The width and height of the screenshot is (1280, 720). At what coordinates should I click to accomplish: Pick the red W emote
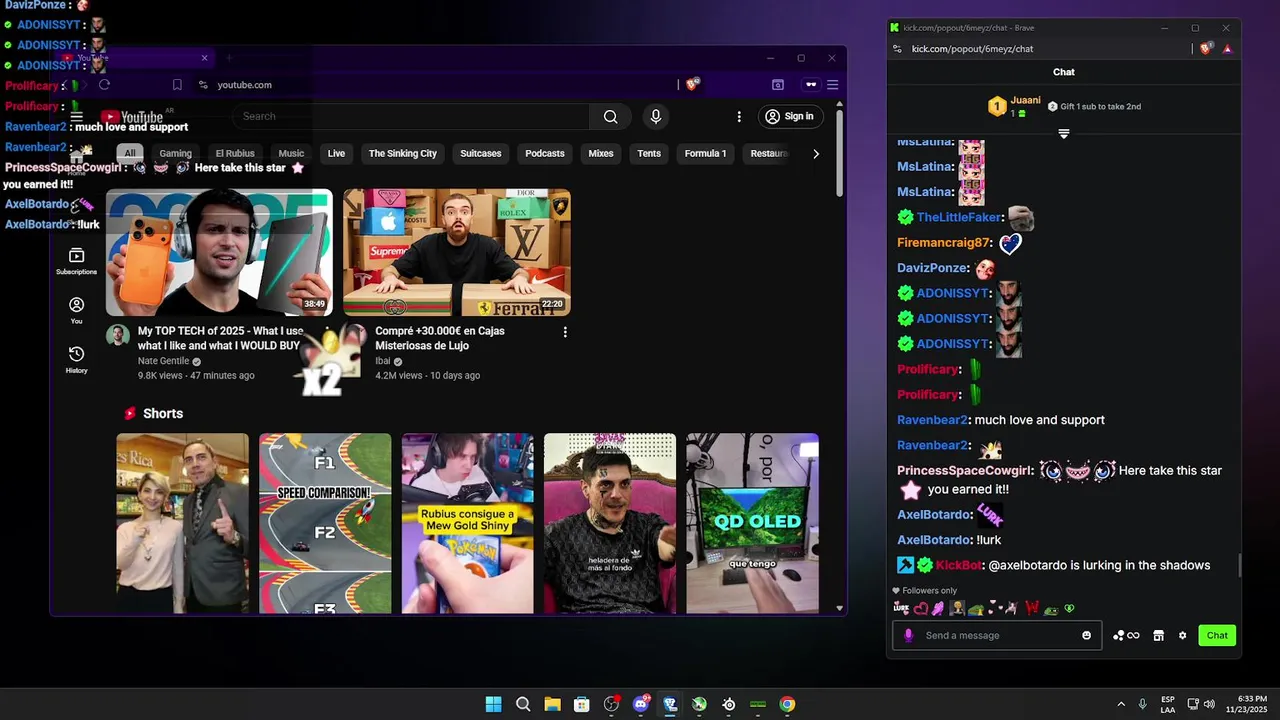click(x=1032, y=608)
